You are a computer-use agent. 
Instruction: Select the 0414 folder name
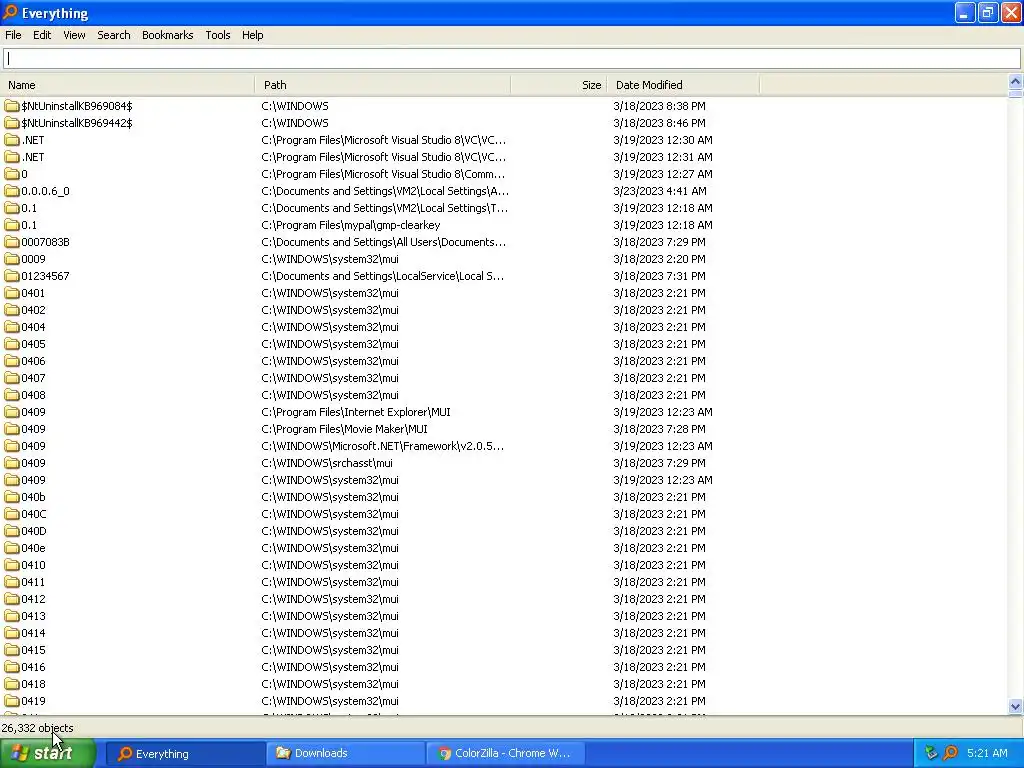point(33,633)
